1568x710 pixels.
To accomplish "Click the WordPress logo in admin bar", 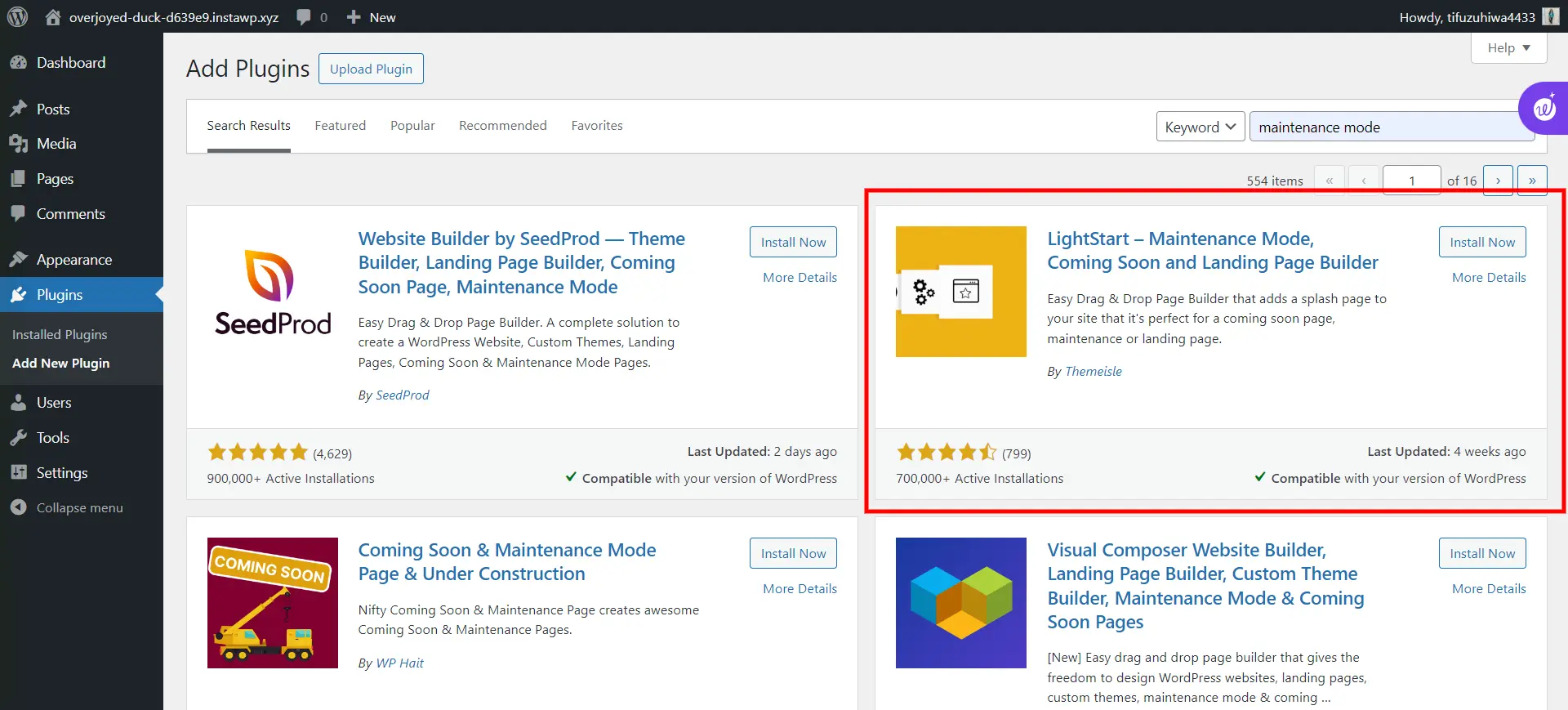I will pyautogui.click(x=17, y=16).
